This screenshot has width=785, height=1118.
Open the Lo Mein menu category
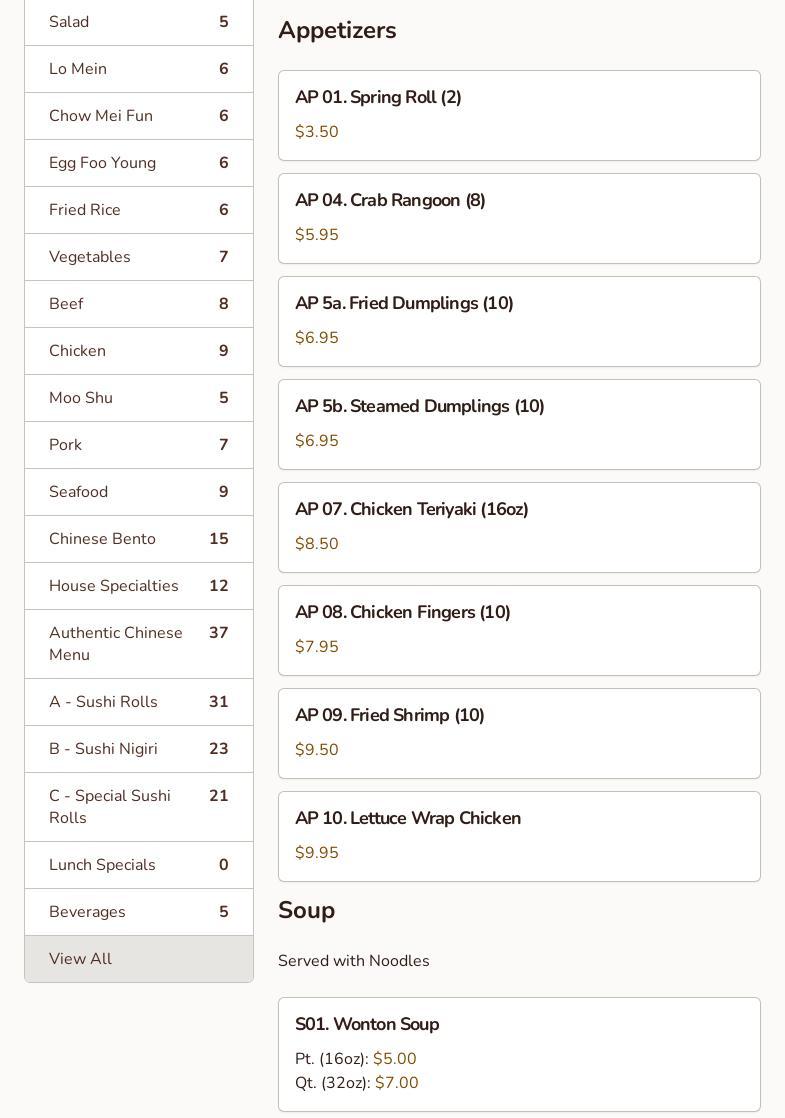pos(138,69)
